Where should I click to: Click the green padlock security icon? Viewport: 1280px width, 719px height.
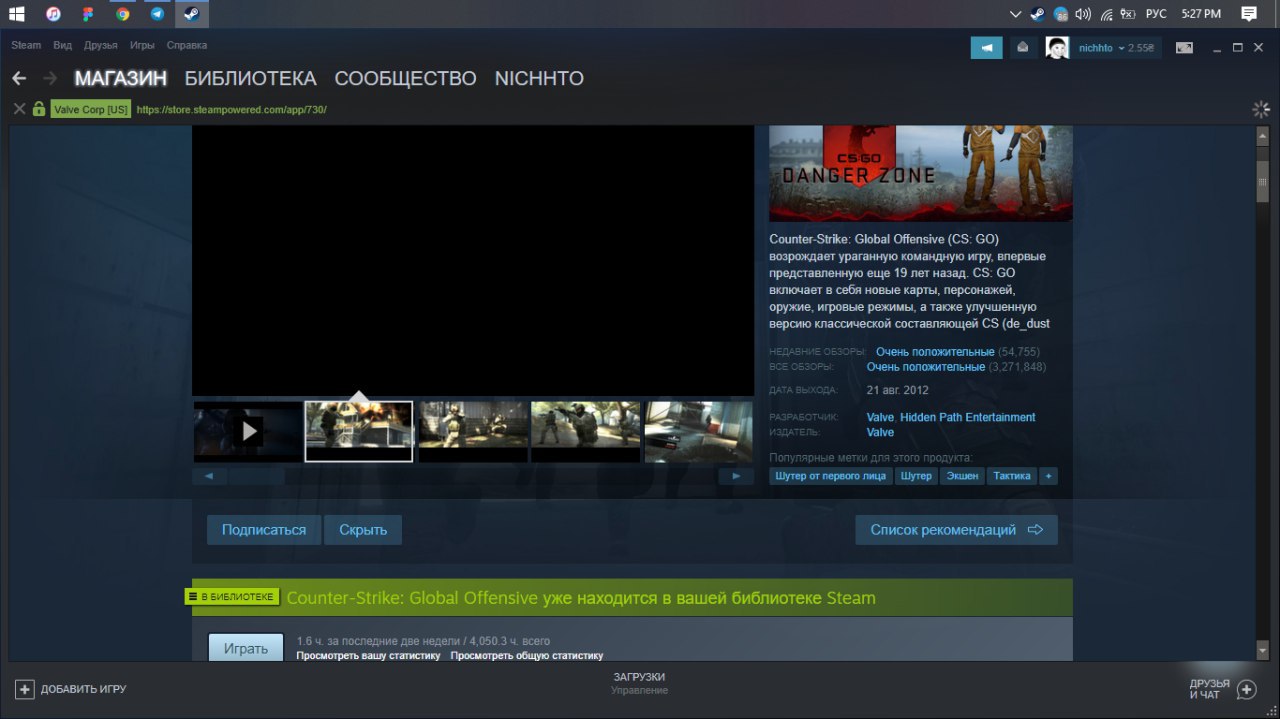coord(39,109)
